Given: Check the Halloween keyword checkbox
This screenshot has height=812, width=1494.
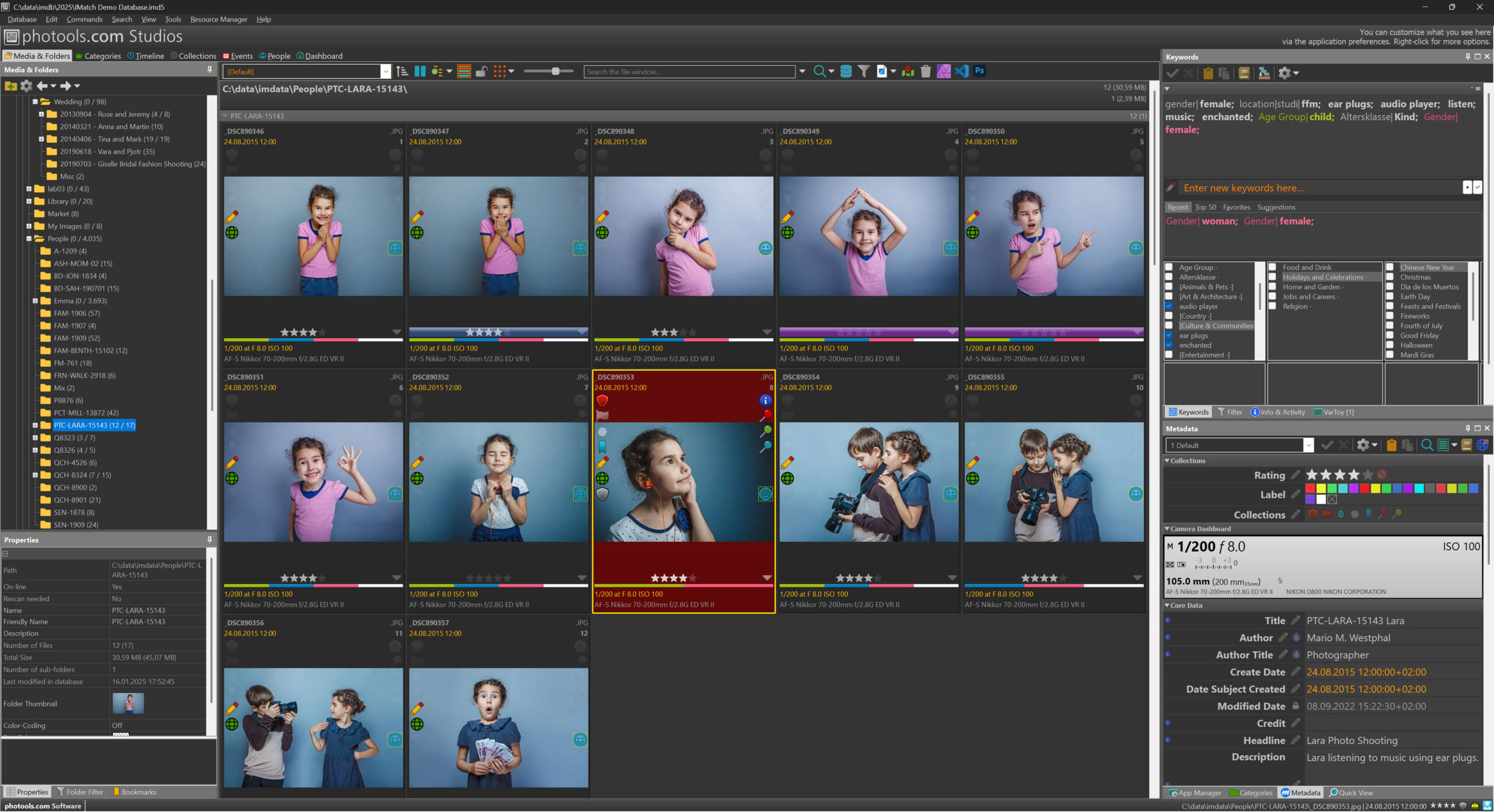Looking at the screenshot, I should click(x=1390, y=345).
